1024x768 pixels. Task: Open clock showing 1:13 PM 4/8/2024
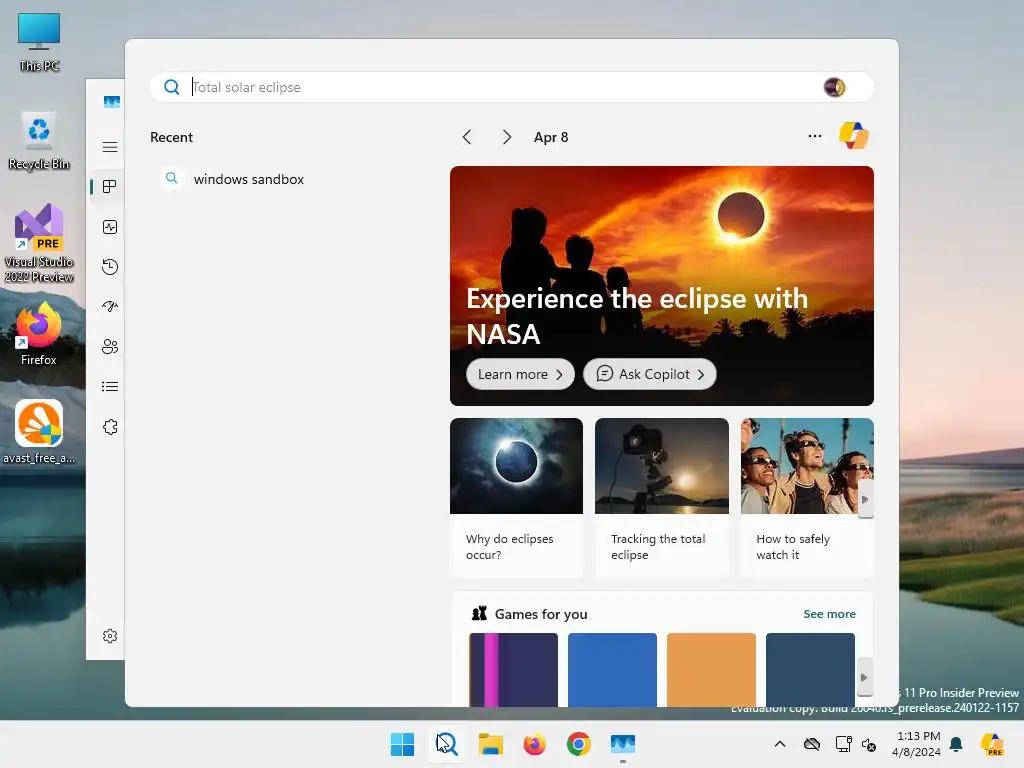tap(917, 744)
